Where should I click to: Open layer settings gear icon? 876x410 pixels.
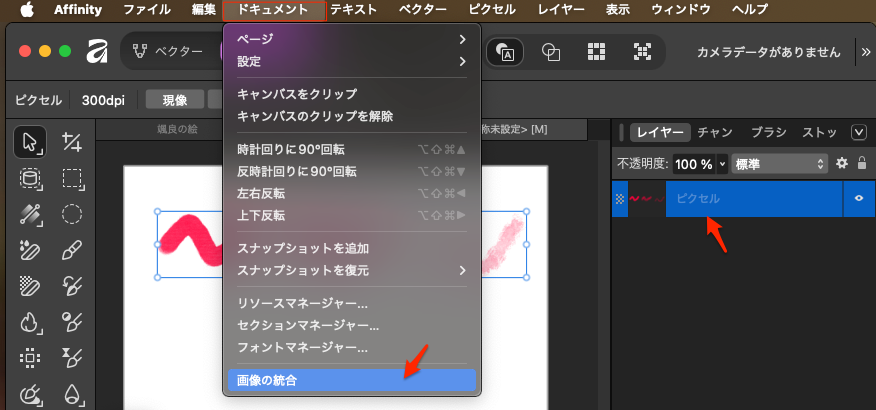tap(841, 163)
